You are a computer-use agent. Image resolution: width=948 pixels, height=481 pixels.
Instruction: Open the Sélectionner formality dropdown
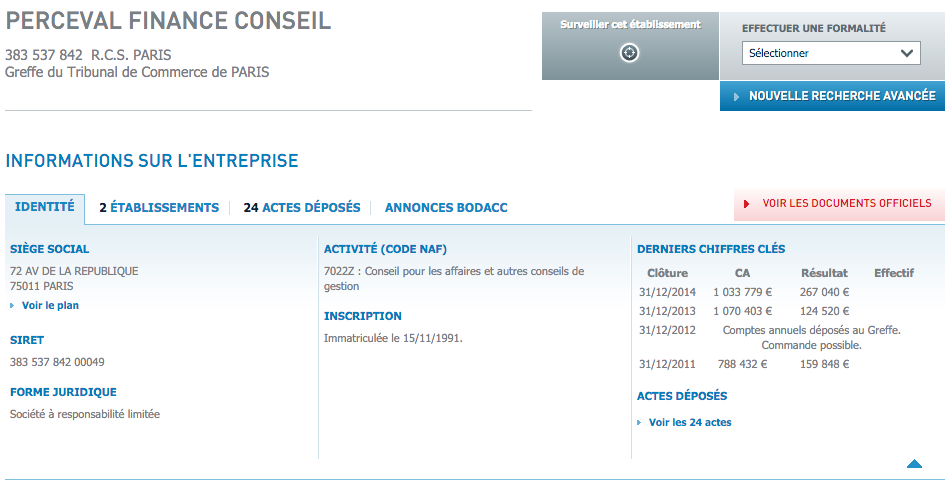pos(831,53)
